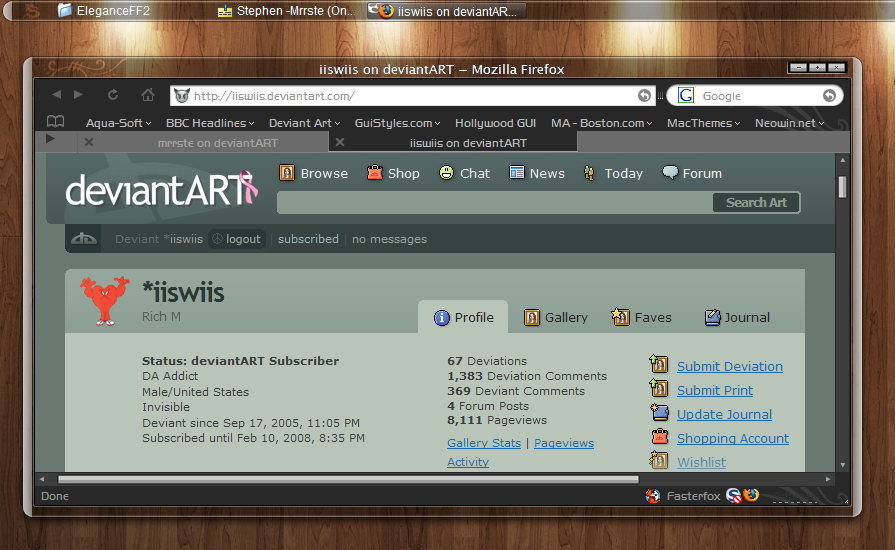Open the bookmarks book icon
Viewport: 895px width, 550px height.
point(55,122)
